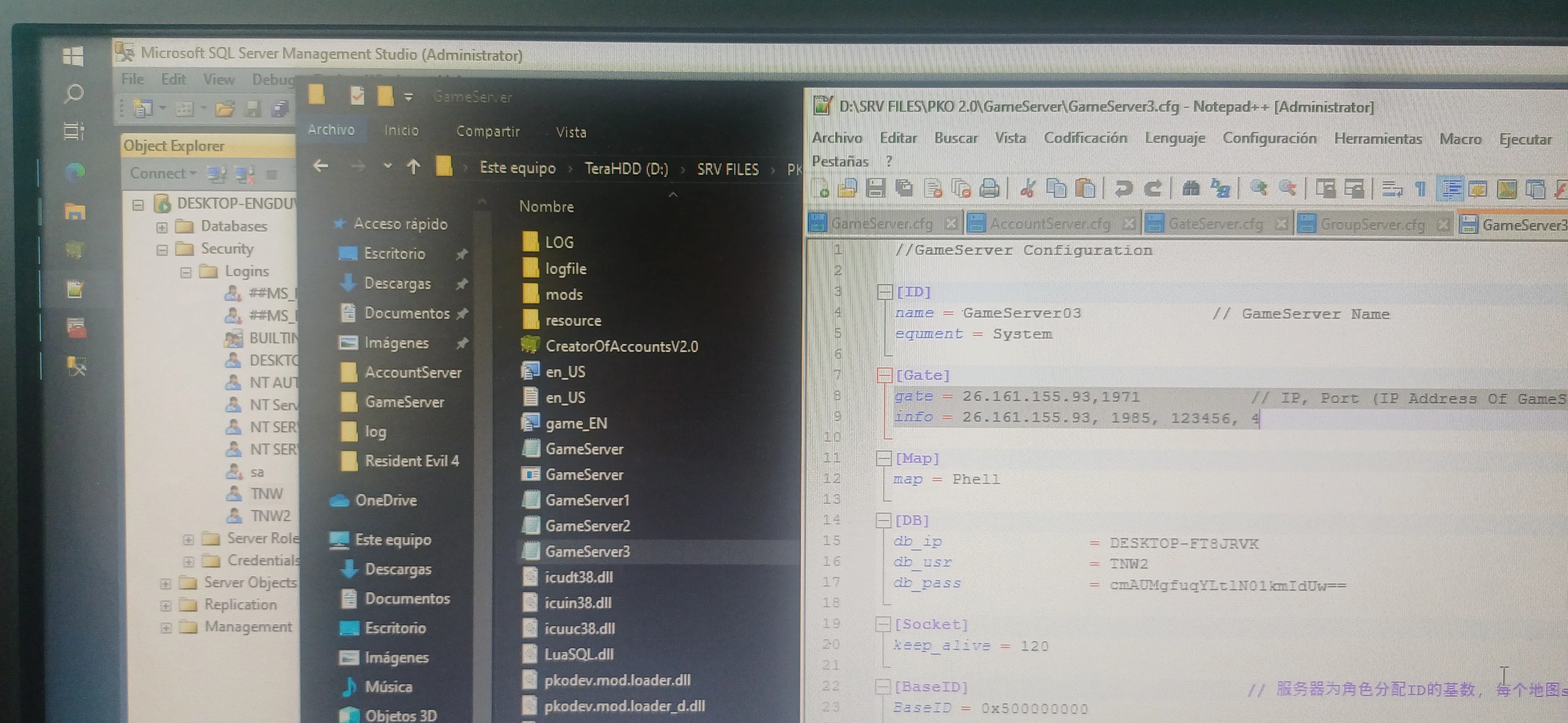Select the GameServer3 file in Explorer
Image resolution: width=1568 pixels, height=723 pixels.
click(587, 551)
